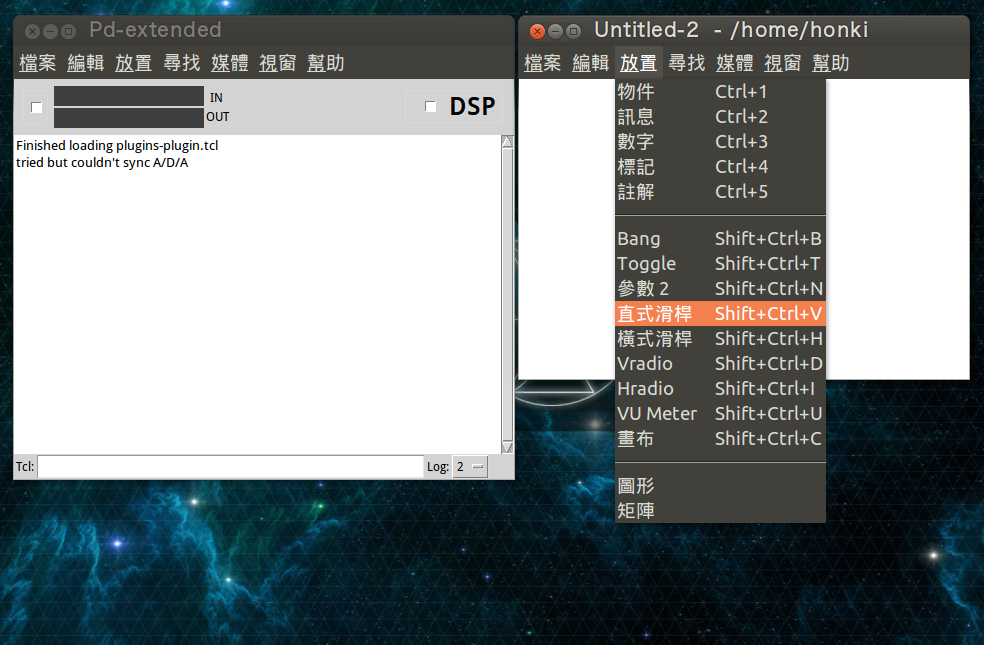Choose 數字 Ctrl+3 from the menu
Image resolution: width=984 pixels, height=645 pixels.
(720, 142)
